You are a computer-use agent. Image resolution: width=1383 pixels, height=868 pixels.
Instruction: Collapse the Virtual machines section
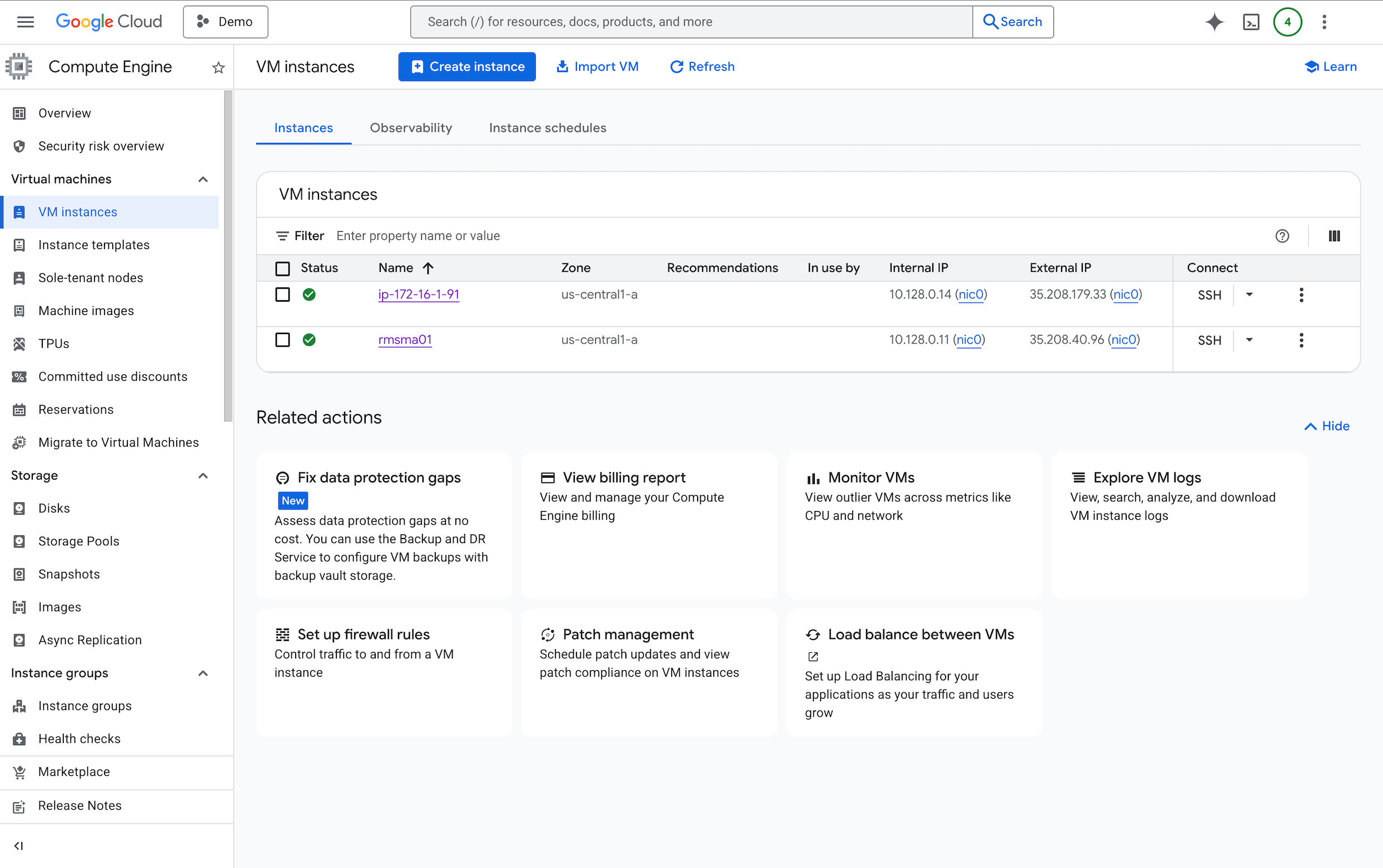pyautogui.click(x=202, y=179)
